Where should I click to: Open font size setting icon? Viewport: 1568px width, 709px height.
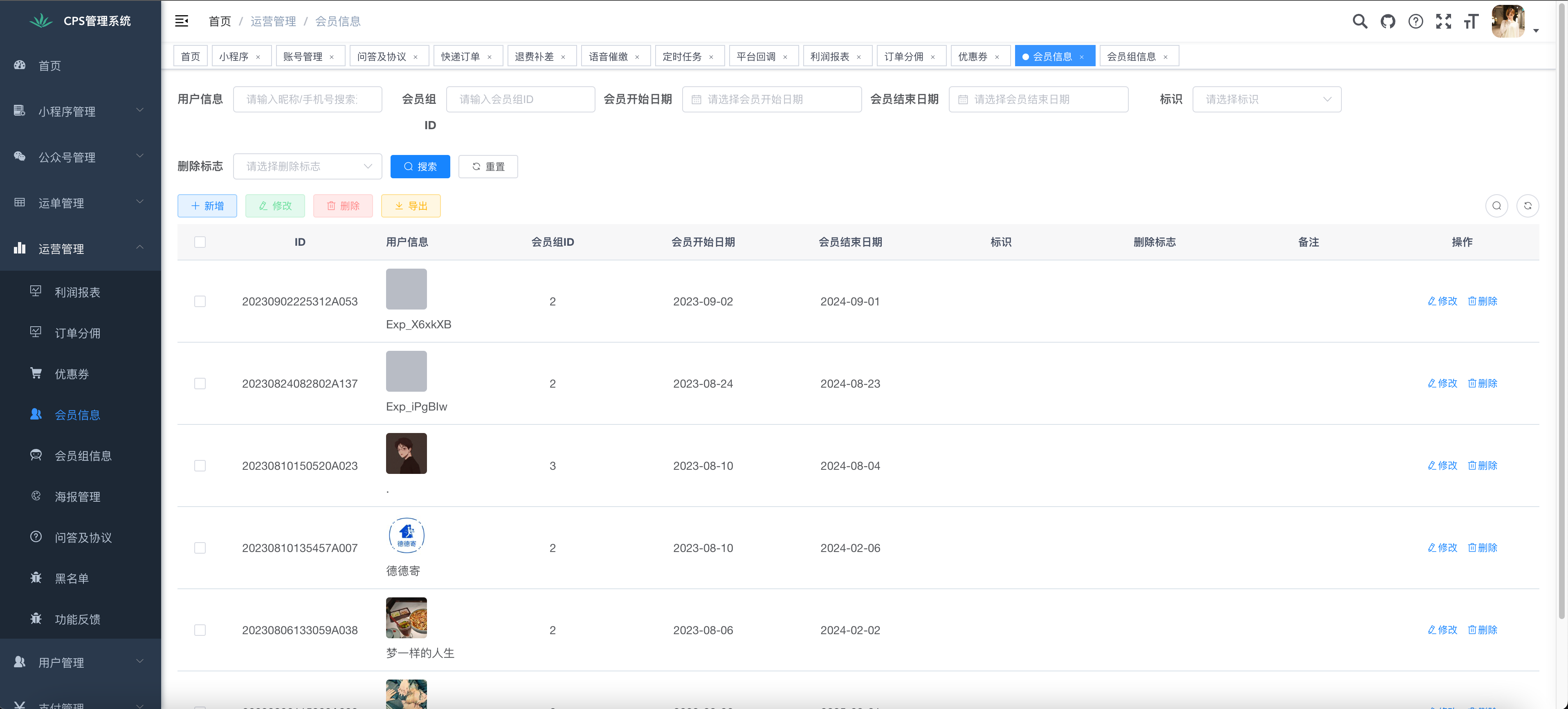tap(1471, 21)
